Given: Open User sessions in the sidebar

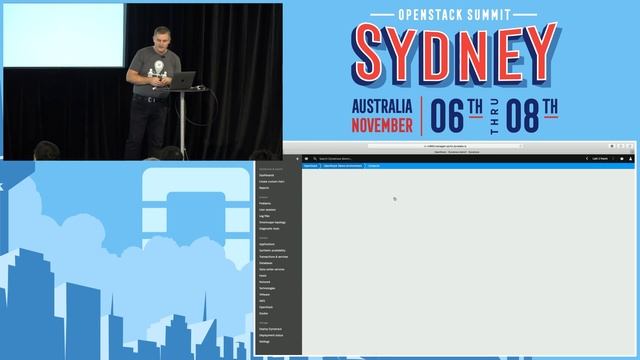Looking at the screenshot, I should coord(267,209).
